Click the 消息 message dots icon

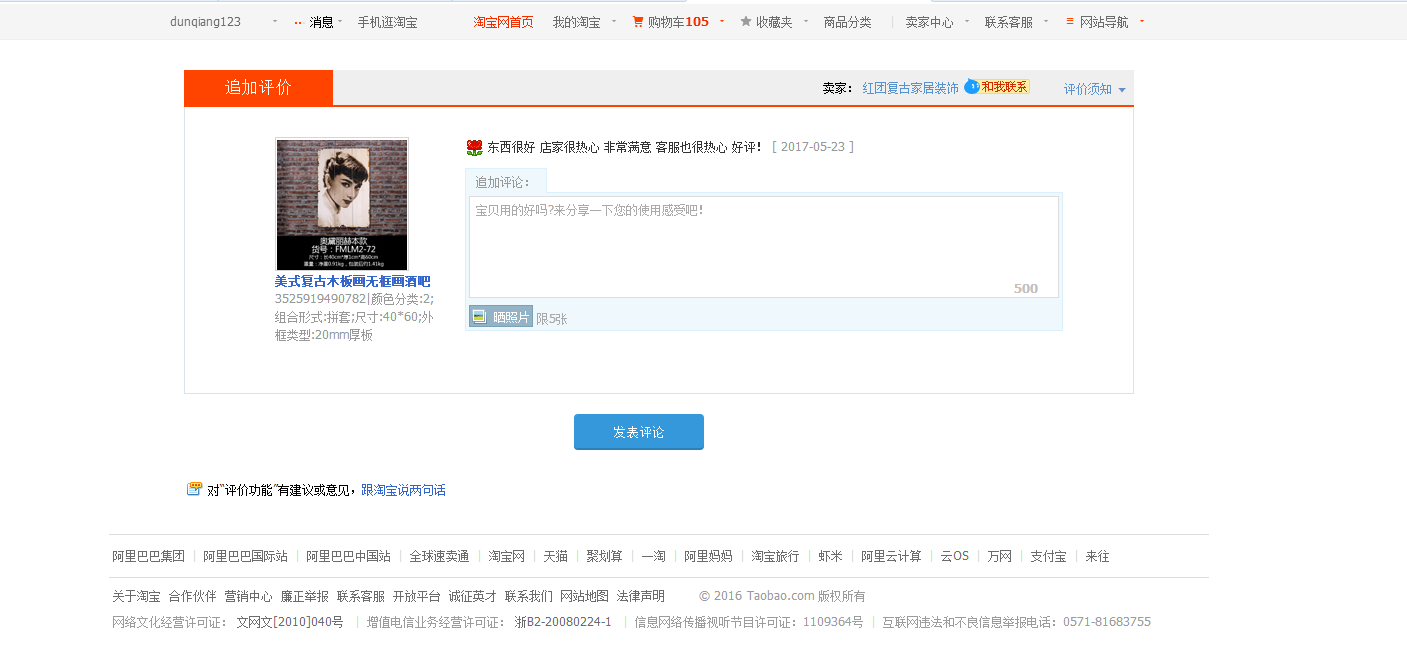coord(298,22)
